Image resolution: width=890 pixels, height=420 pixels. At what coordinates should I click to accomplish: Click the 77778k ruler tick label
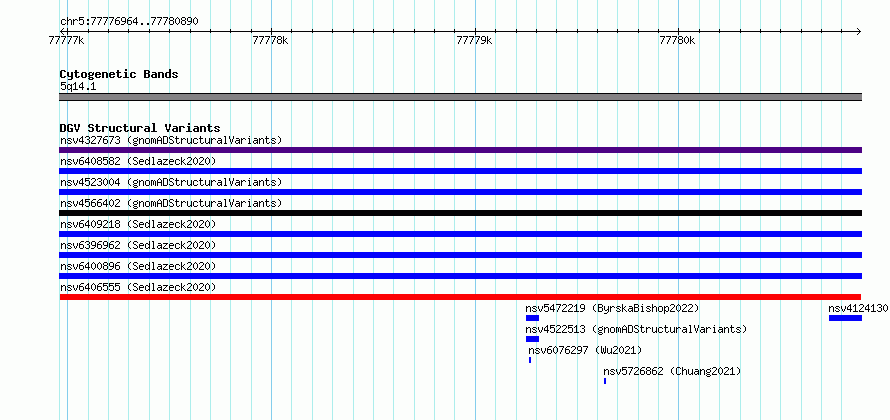pyautogui.click(x=271, y=40)
